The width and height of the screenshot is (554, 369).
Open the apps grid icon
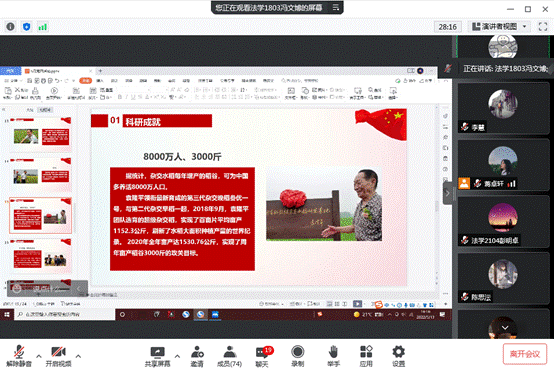tap(366, 356)
